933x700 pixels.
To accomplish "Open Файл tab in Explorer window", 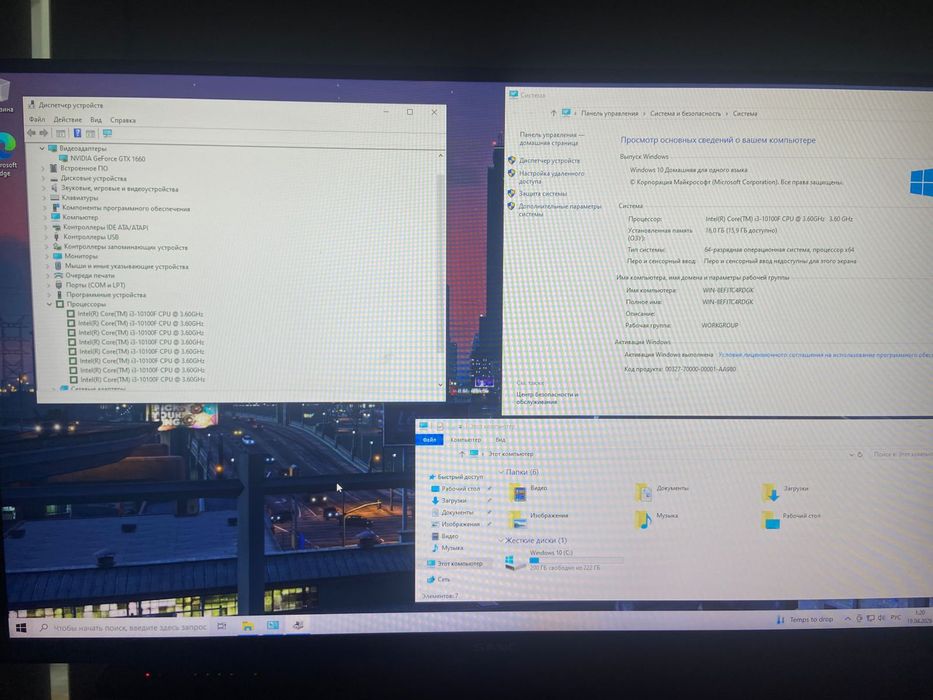I will 429,439.
